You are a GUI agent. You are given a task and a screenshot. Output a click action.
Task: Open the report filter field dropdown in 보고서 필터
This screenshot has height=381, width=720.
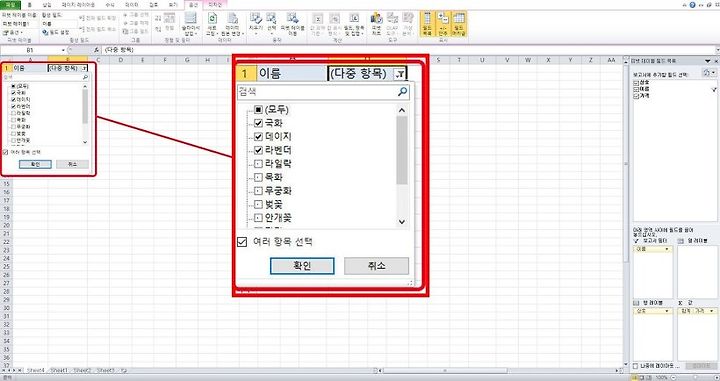coord(667,249)
